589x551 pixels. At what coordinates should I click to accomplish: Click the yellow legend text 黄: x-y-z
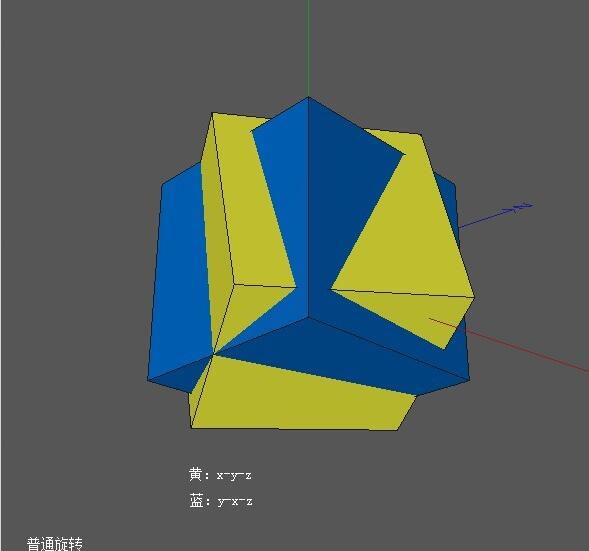(220, 475)
